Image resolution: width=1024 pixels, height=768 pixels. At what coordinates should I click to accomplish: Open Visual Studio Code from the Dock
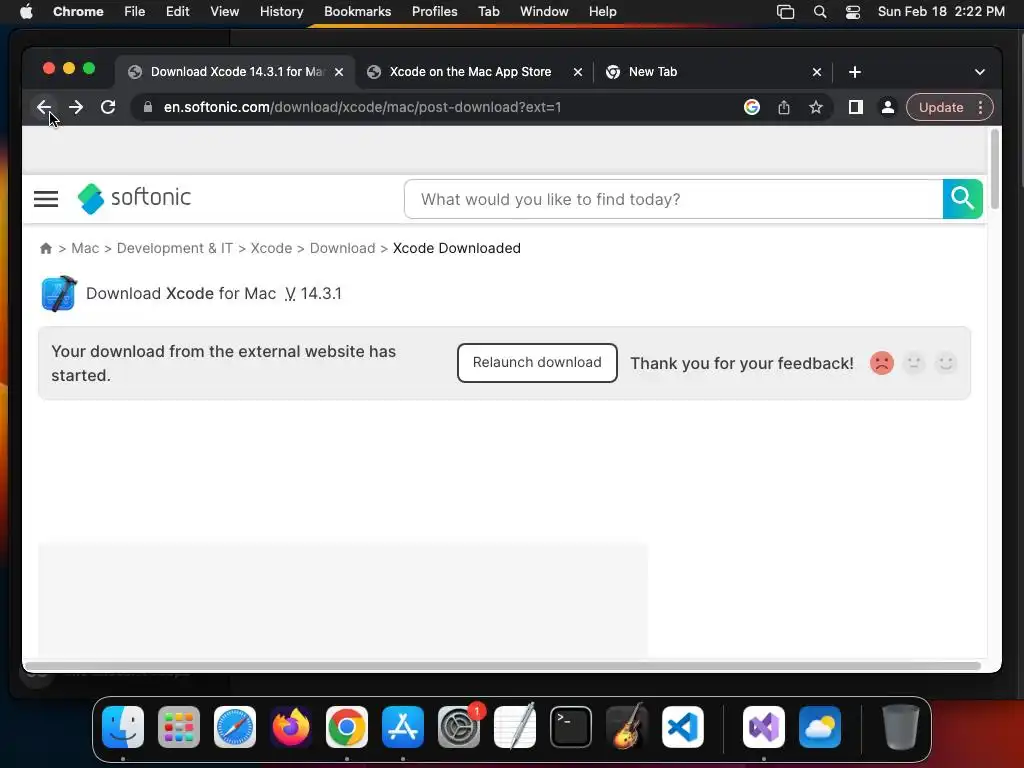683,727
